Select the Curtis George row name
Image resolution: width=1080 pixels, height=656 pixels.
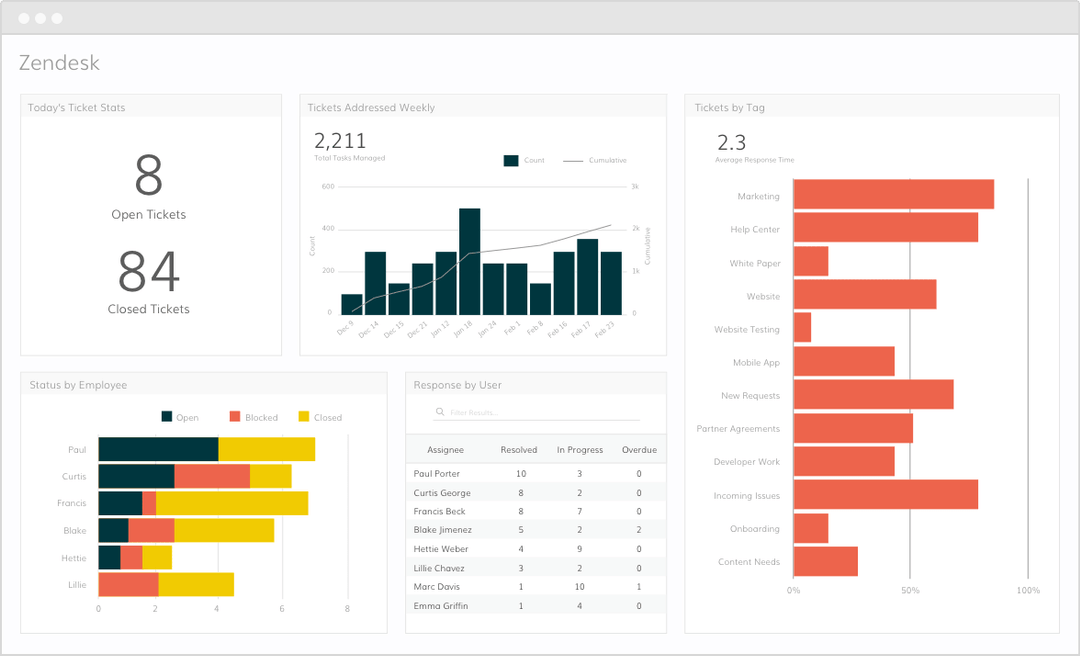click(x=442, y=493)
